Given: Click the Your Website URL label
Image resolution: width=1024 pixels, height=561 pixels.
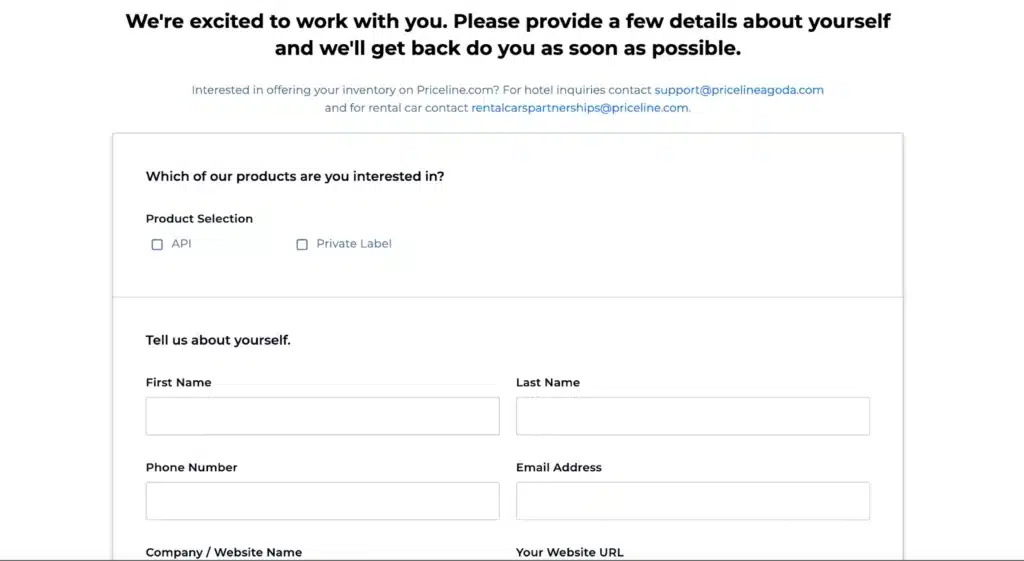Looking at the screenshot, I should click(x=570, y=553).
